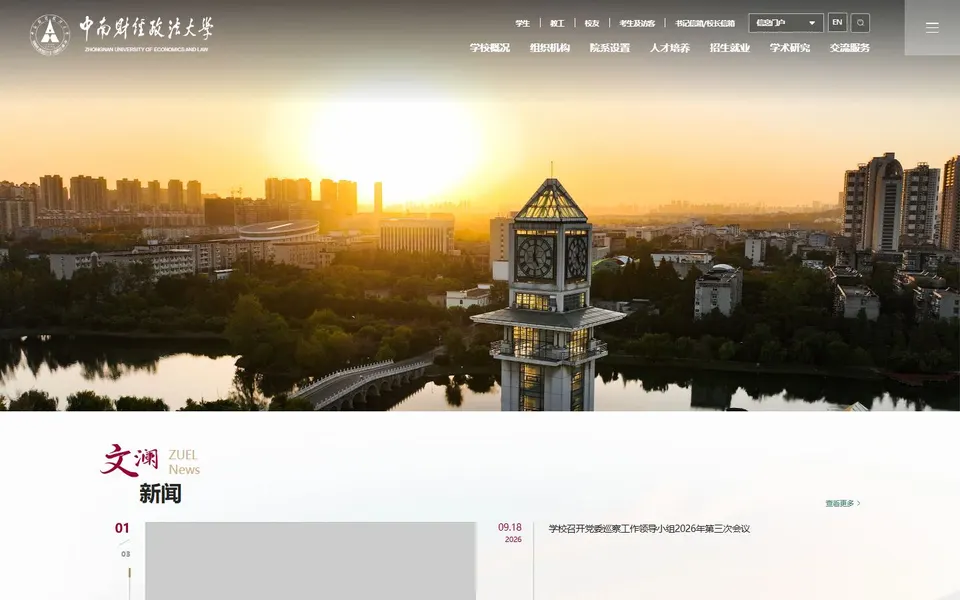Open the hamburger menu icon
This screenshot has height=600, width=960.
(x=932, y=28)
